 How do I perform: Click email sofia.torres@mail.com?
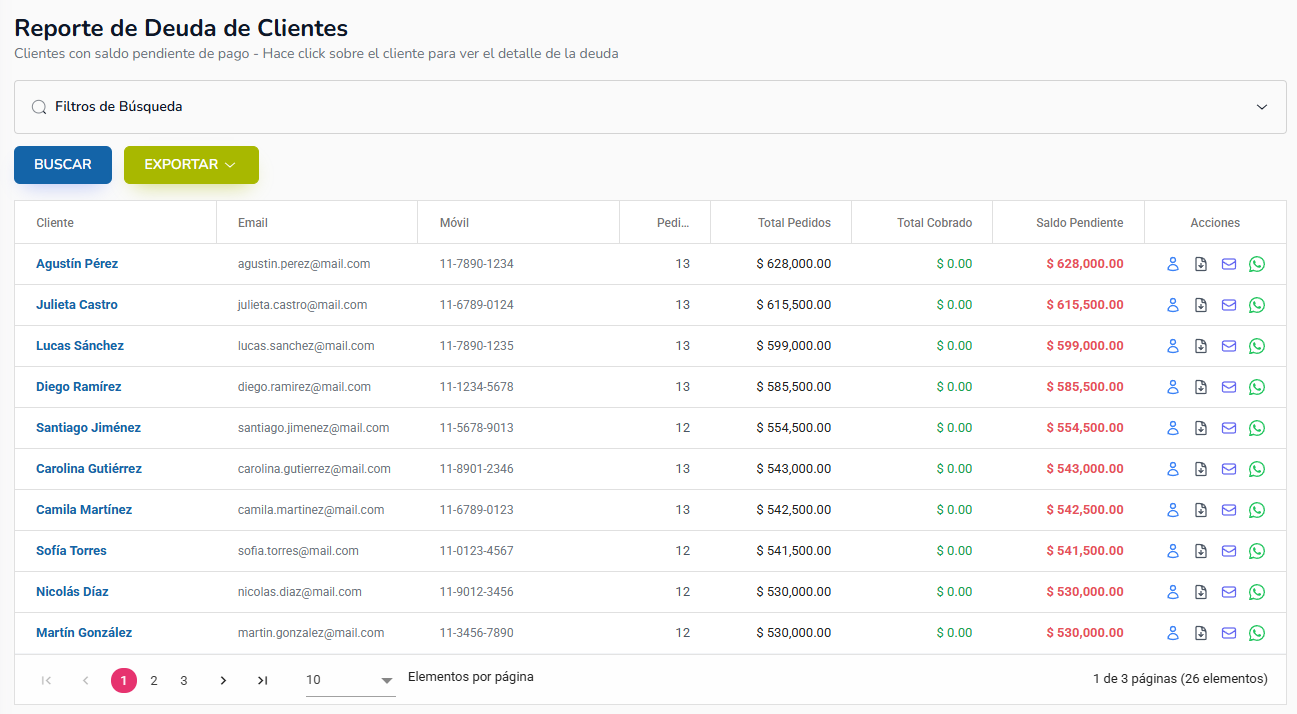(298, 551)
